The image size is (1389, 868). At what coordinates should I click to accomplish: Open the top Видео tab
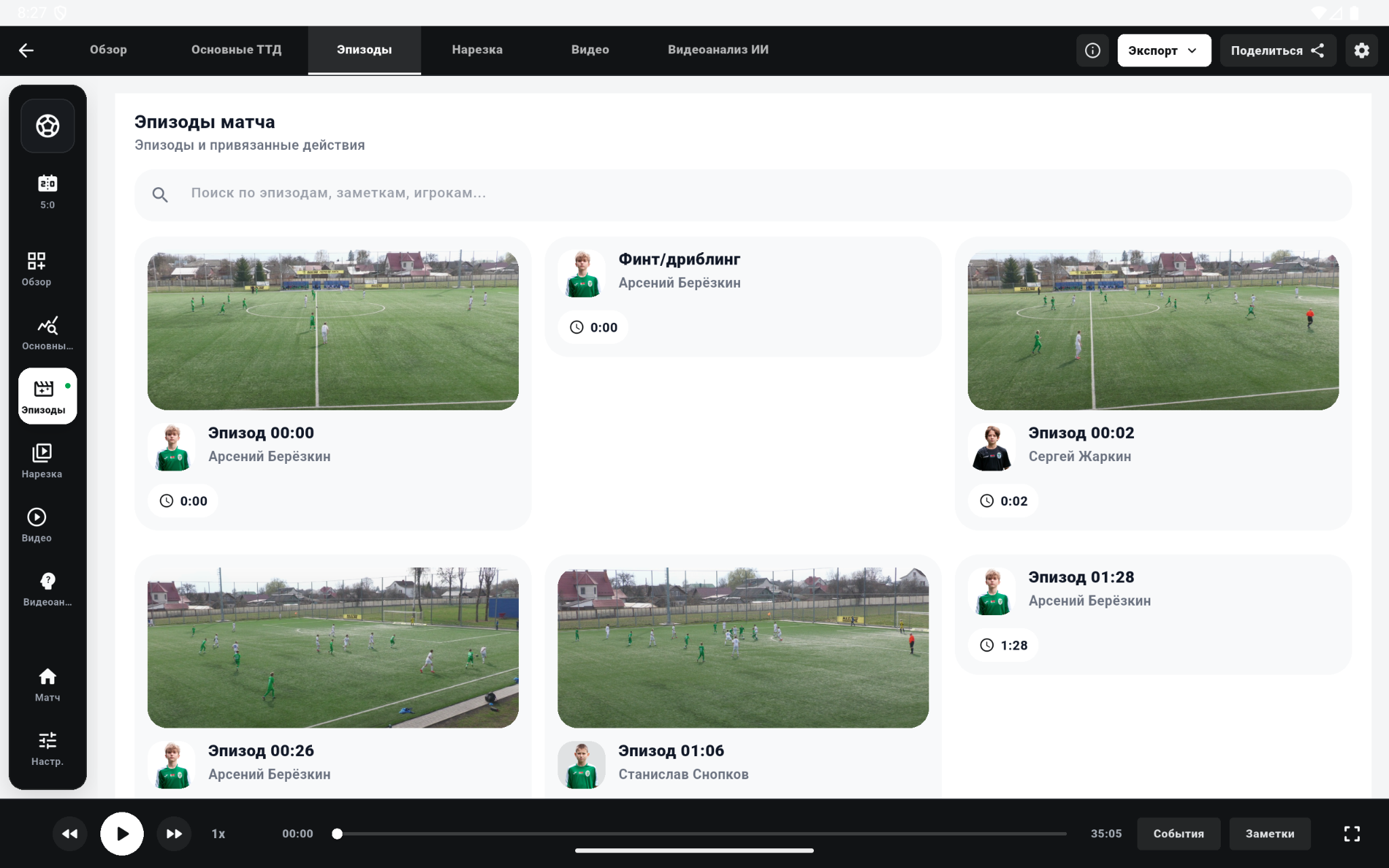[x=590, y=50]
